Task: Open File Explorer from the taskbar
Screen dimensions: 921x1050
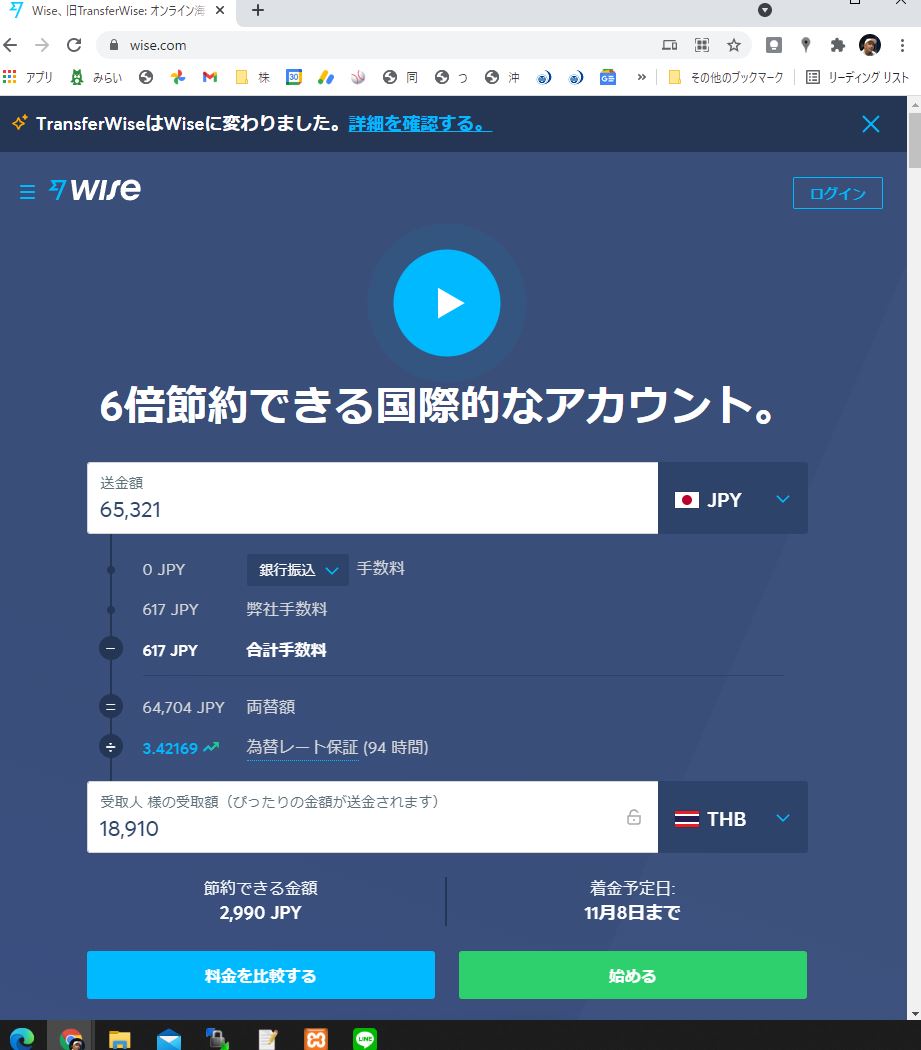Action: pyautogui.click(x=119, y=1039)
